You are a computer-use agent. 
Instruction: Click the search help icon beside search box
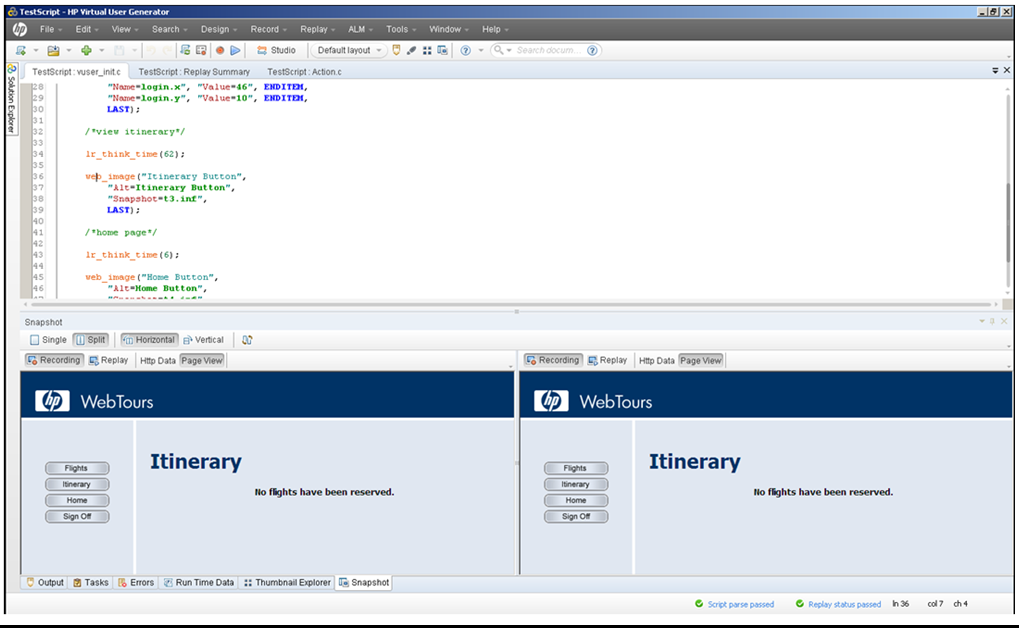point(592,50)
